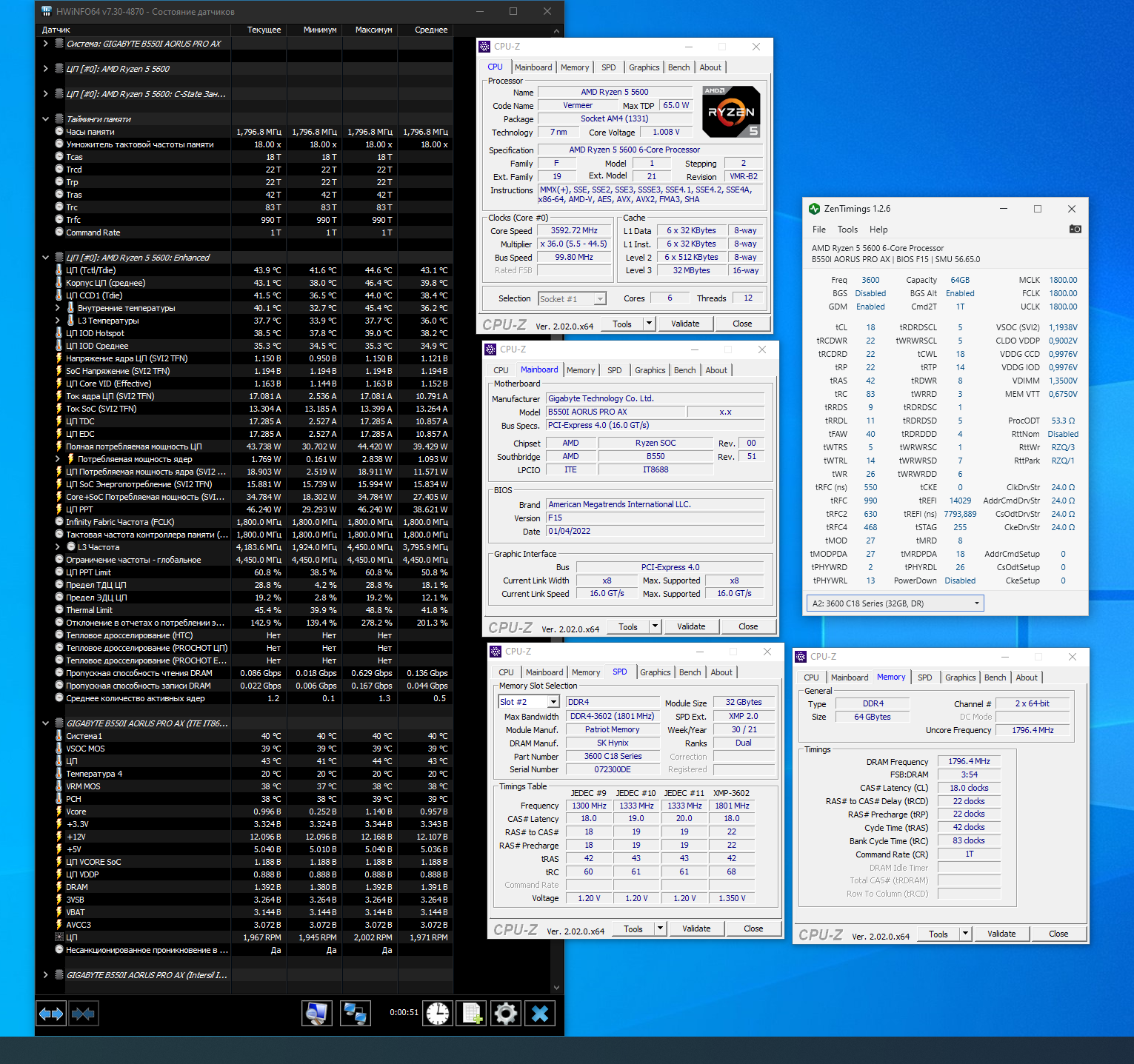Click thermometer icon beside PCH row

59,799
